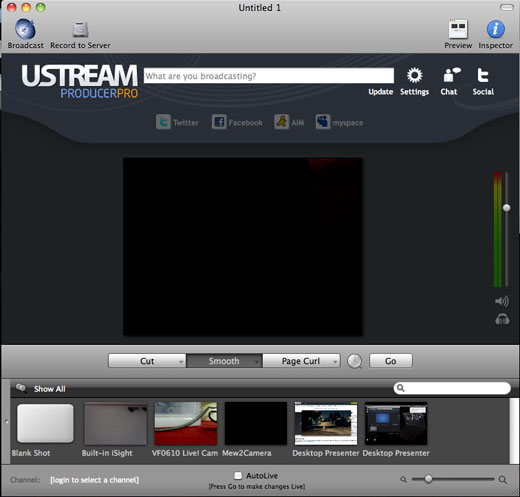This screenshot has width=520, height=497.
Task: Click the Facebook icon
Action: click(x=219, y=122)
